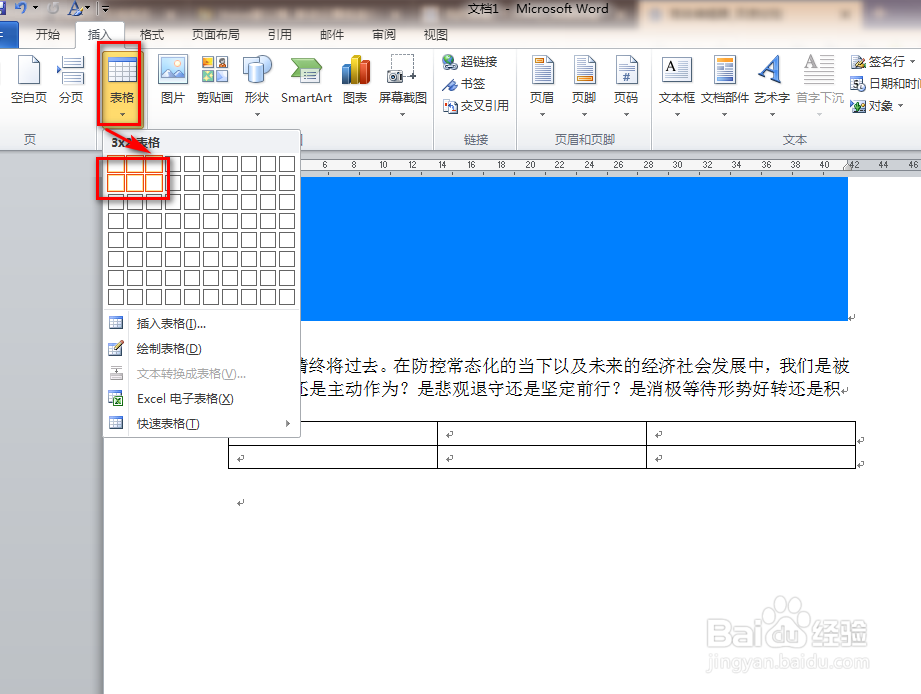Open the Quick Access Toolbar customize dropdown
Viewport: 921px width, 694px height.
pos(106,9)
